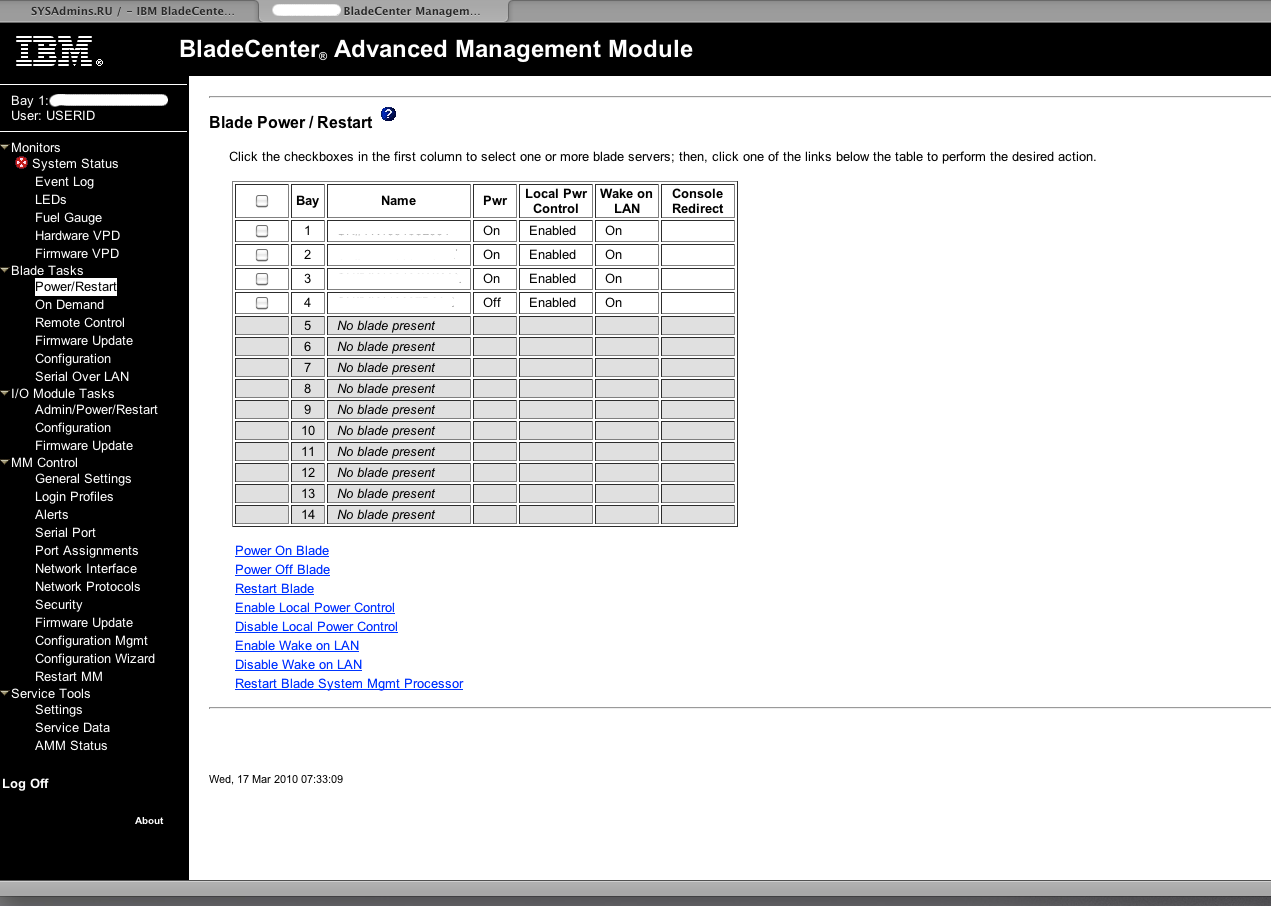This screenshot has width=1271, height=906.
Task: Collapse the Monitors section triangle
Action: click(5, 147)
